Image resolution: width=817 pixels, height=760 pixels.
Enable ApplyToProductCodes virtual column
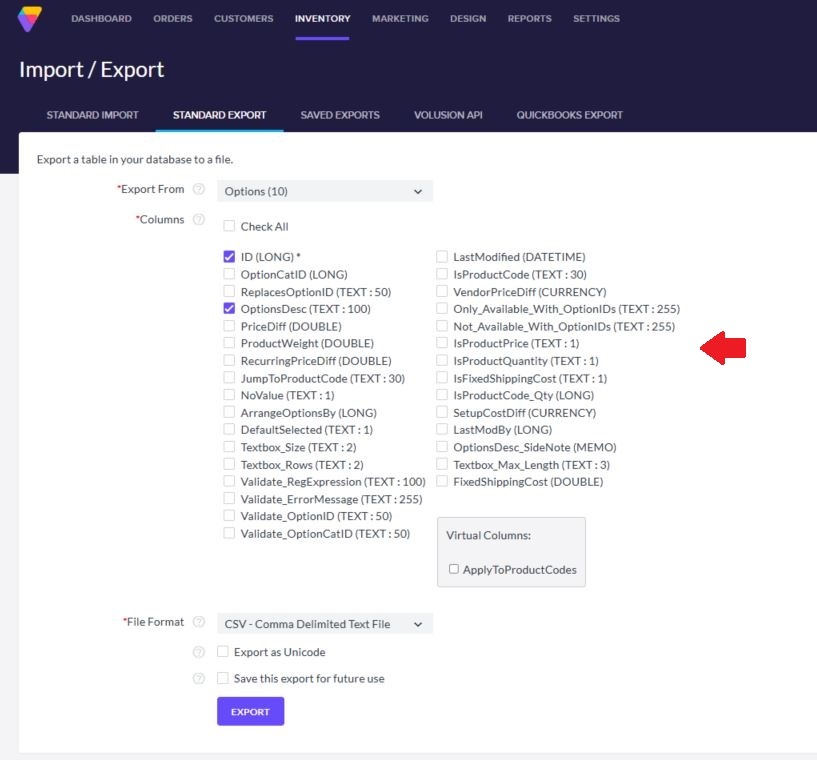(x=454, y=569)
